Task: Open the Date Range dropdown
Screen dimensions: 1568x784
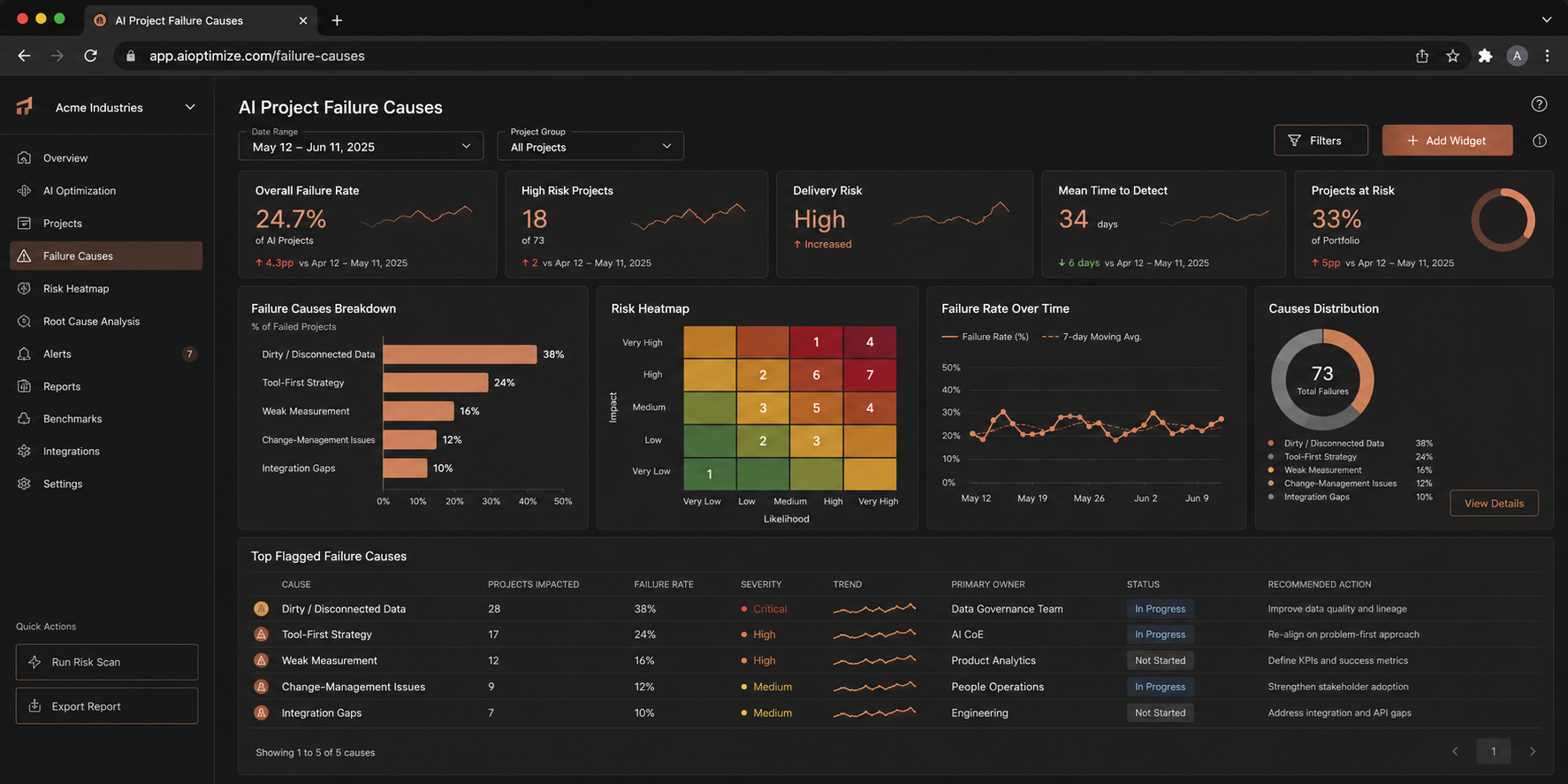Action: point(361,146)
